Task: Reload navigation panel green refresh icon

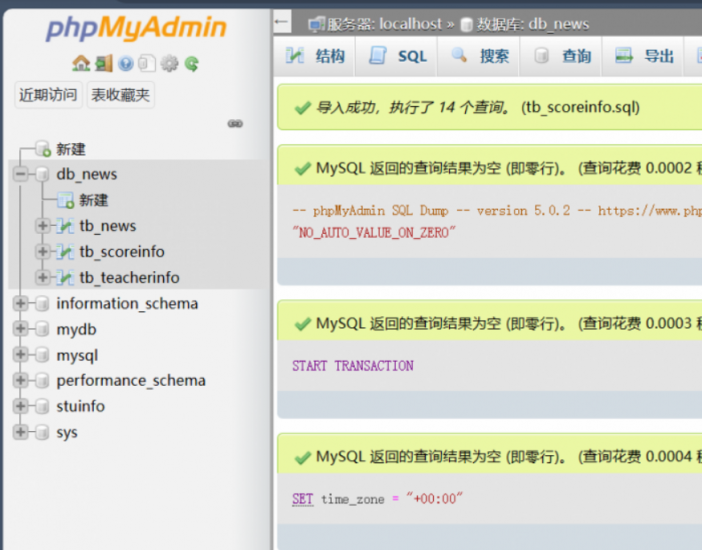Action: 192,64
